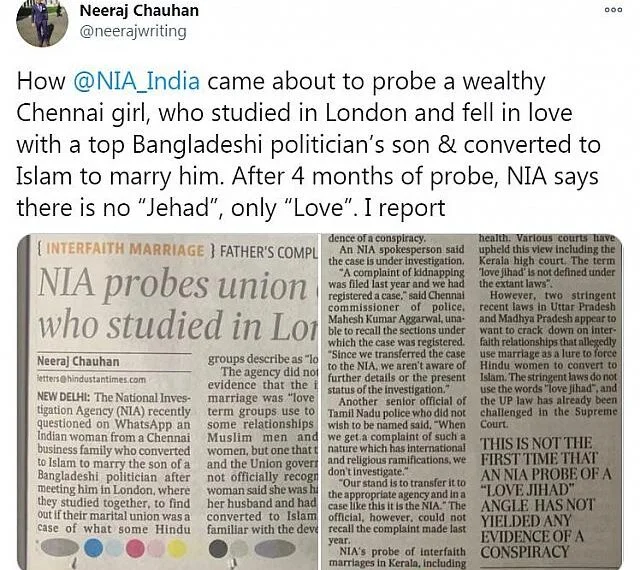Click the tweet body text paragraph
The height and width of the screenshot is (570, 640).
pos(309,145)
